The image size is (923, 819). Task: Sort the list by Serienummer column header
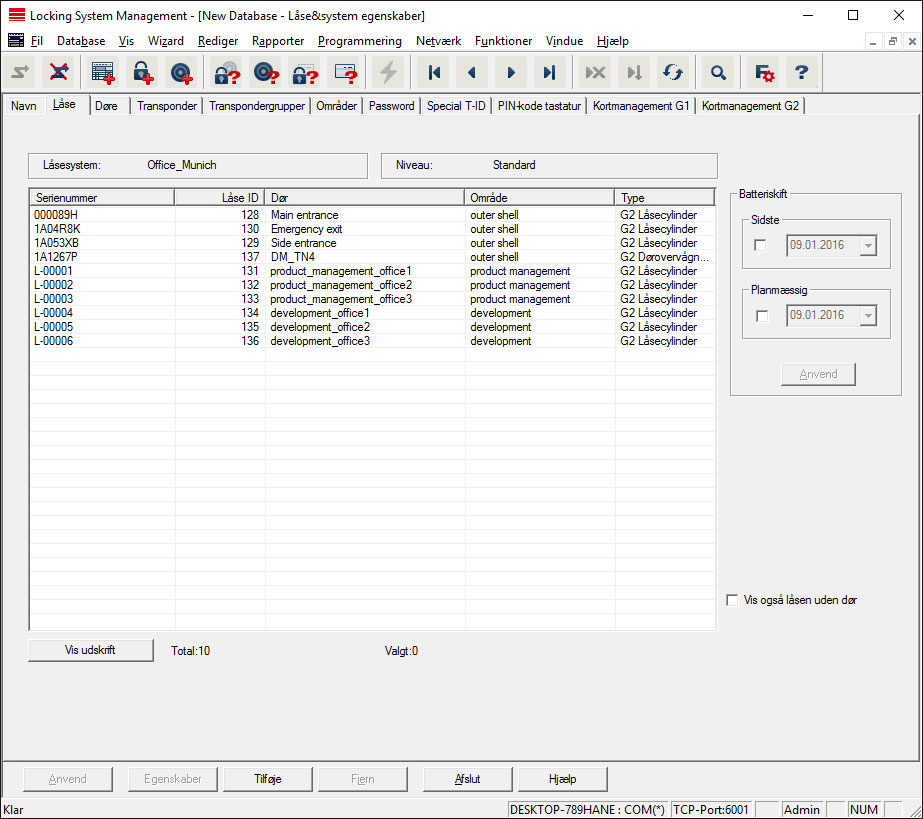point(102,198)
